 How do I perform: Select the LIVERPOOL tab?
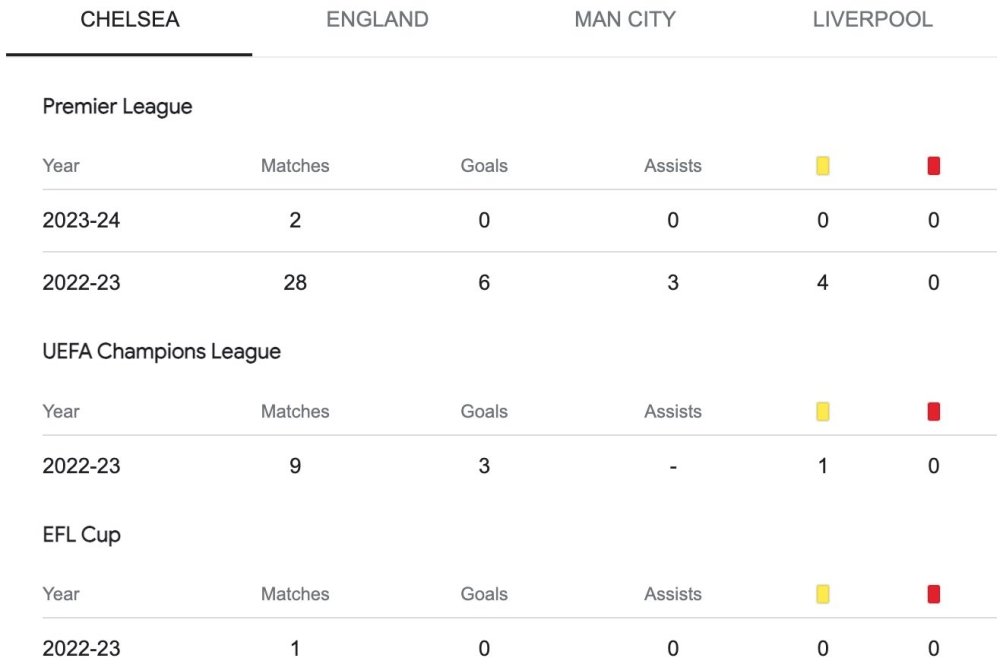click(872, 20)
